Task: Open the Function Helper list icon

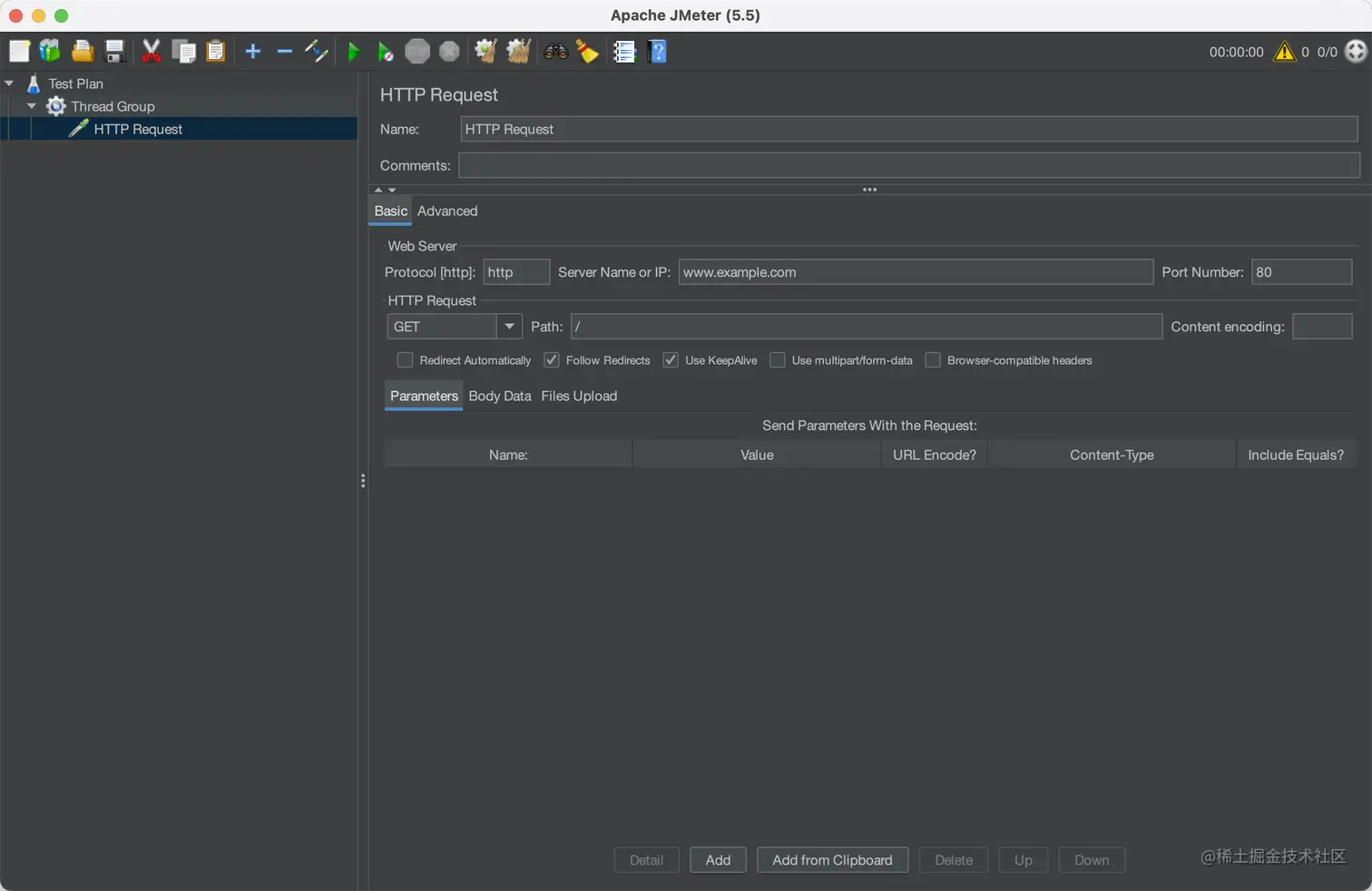Action: [x=624, y=52]
